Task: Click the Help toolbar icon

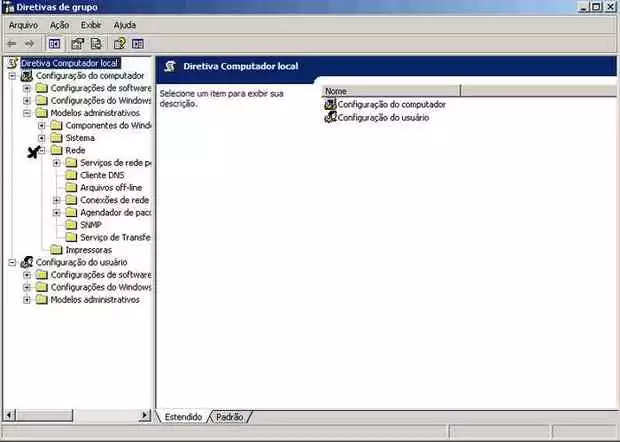Action: coord(119,44)
